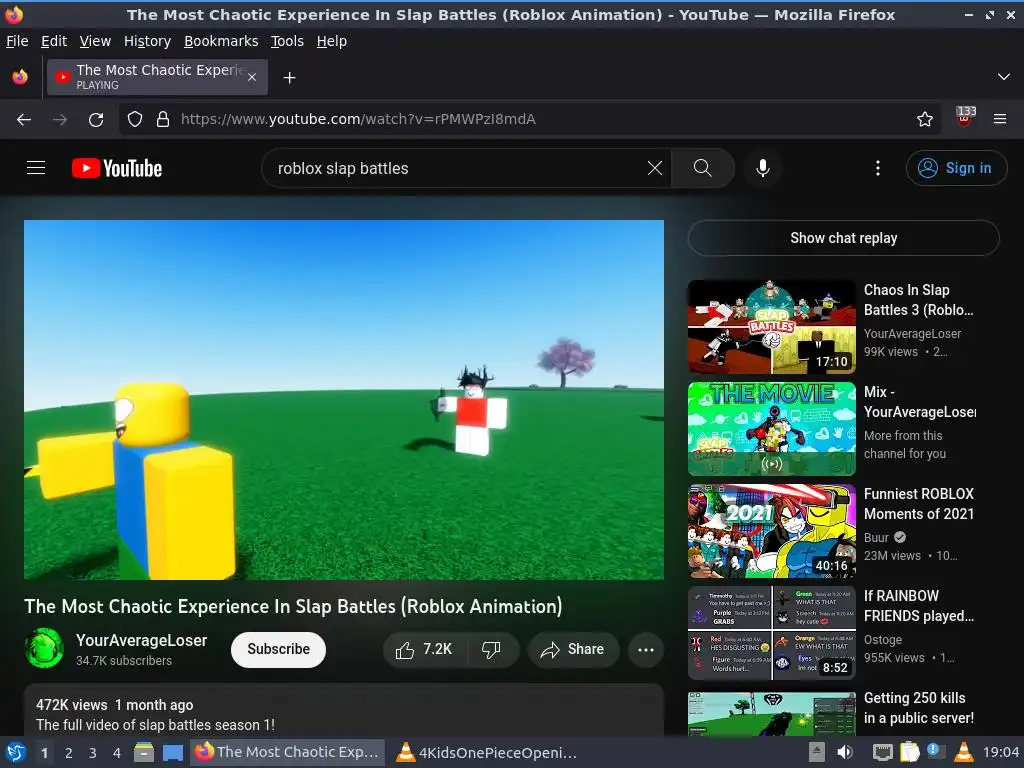Screen dimensions: 1024x768
Task: Open Funniest ROBLOX Moments of 2021 title
Action: (x=919, y=504)
